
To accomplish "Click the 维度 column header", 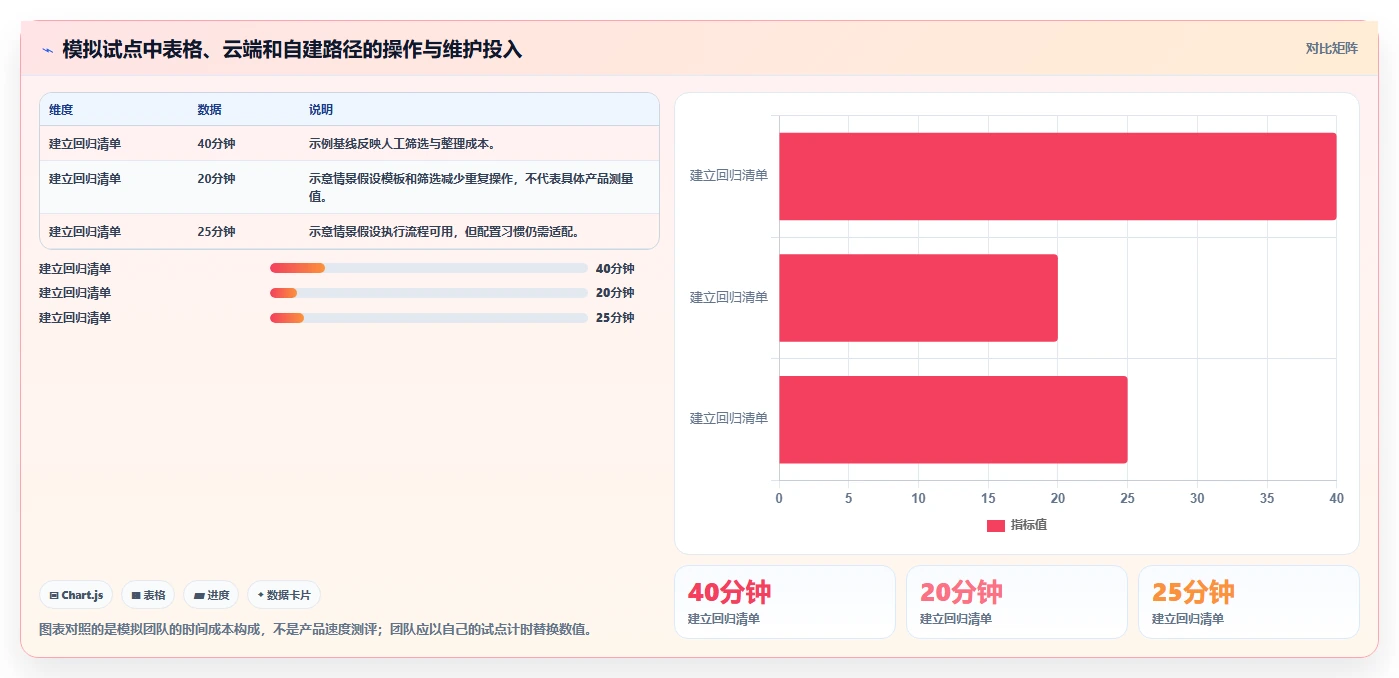I will (61, 110).
